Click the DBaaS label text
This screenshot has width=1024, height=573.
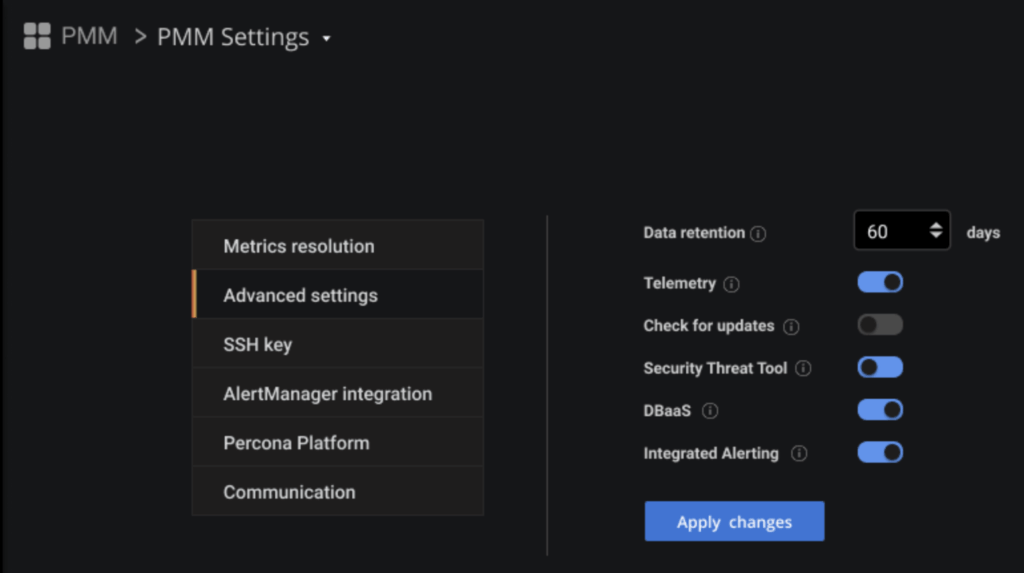(x=667, y=410)
